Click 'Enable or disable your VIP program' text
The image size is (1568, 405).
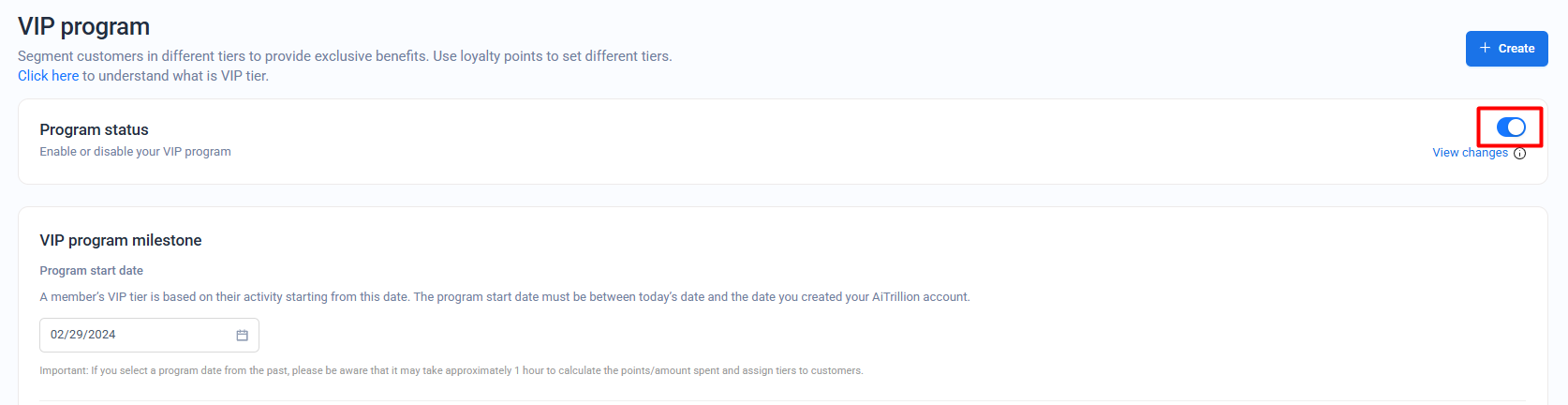[135, 152]
